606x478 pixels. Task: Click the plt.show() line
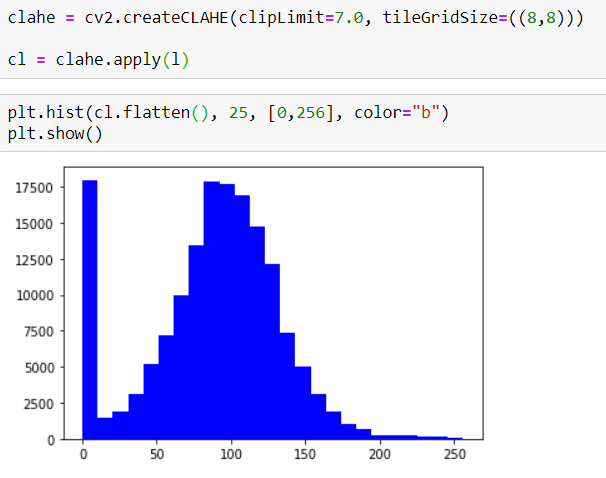tap(55, 134)
